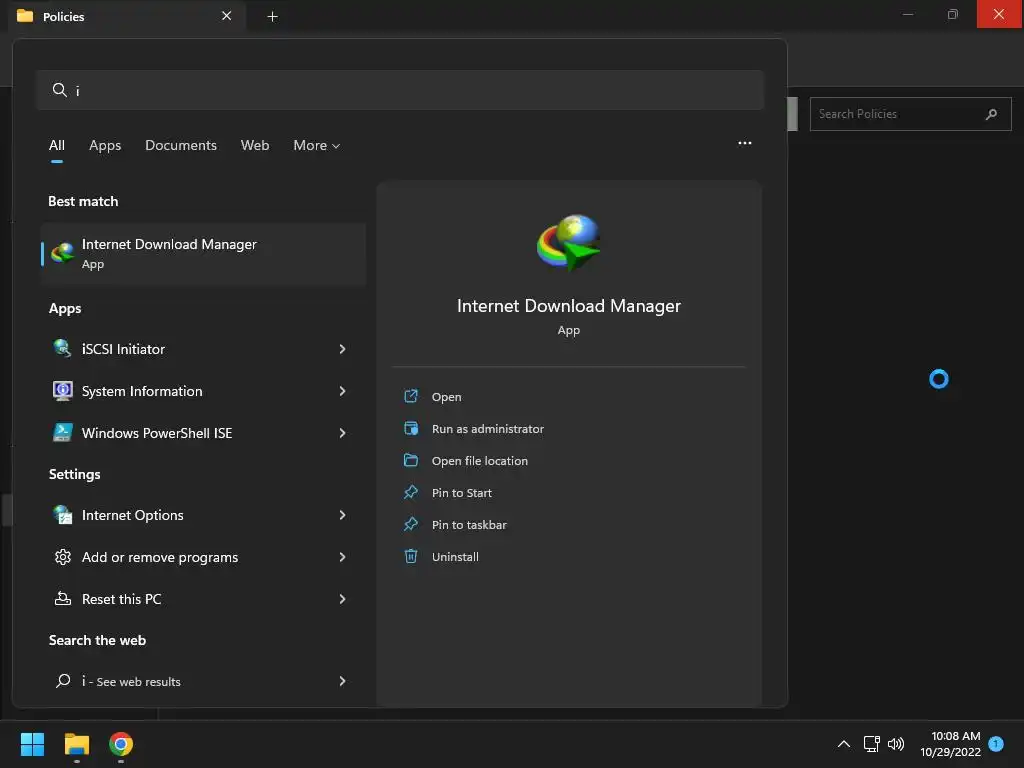
Task: Click the Add or remove programs gear icon
Action: 62,556
